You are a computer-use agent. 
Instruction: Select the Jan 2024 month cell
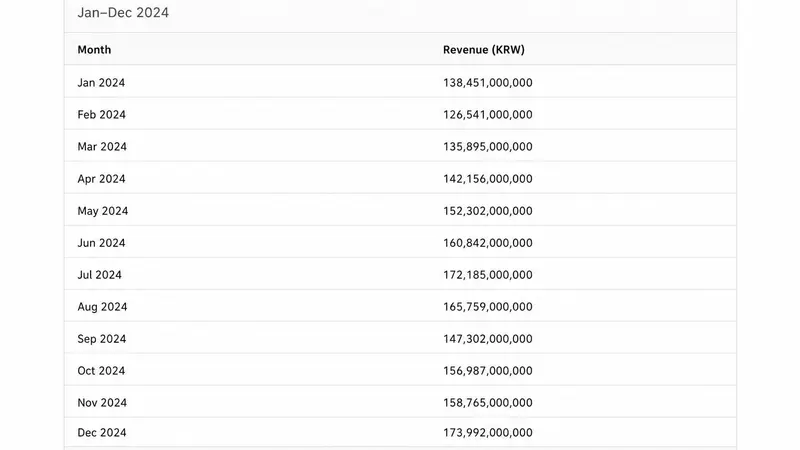pyautogui.click(x=101, y=83)
